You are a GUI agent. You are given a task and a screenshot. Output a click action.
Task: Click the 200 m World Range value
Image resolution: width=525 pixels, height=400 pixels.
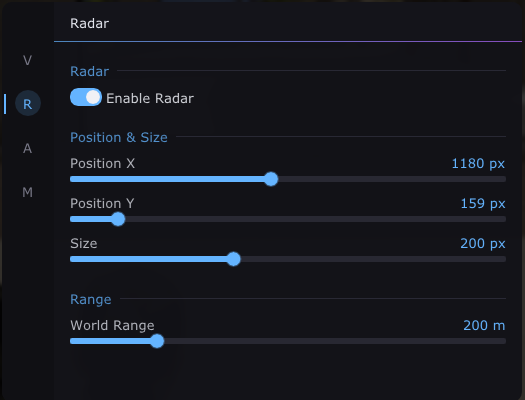[x=484, y=325]
